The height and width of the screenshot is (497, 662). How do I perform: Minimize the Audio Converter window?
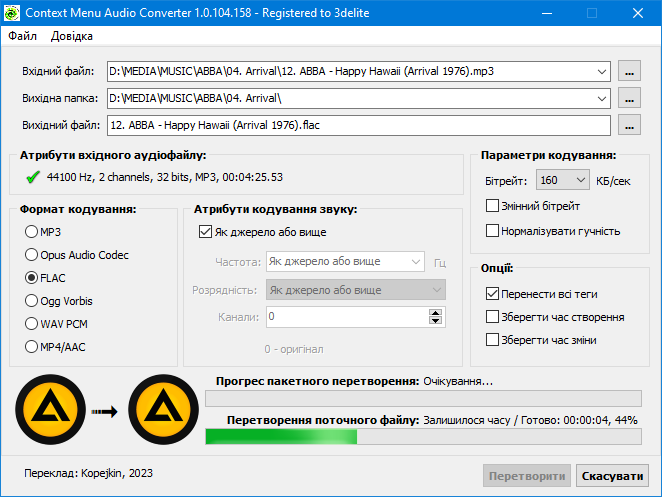tap(547, 13)
